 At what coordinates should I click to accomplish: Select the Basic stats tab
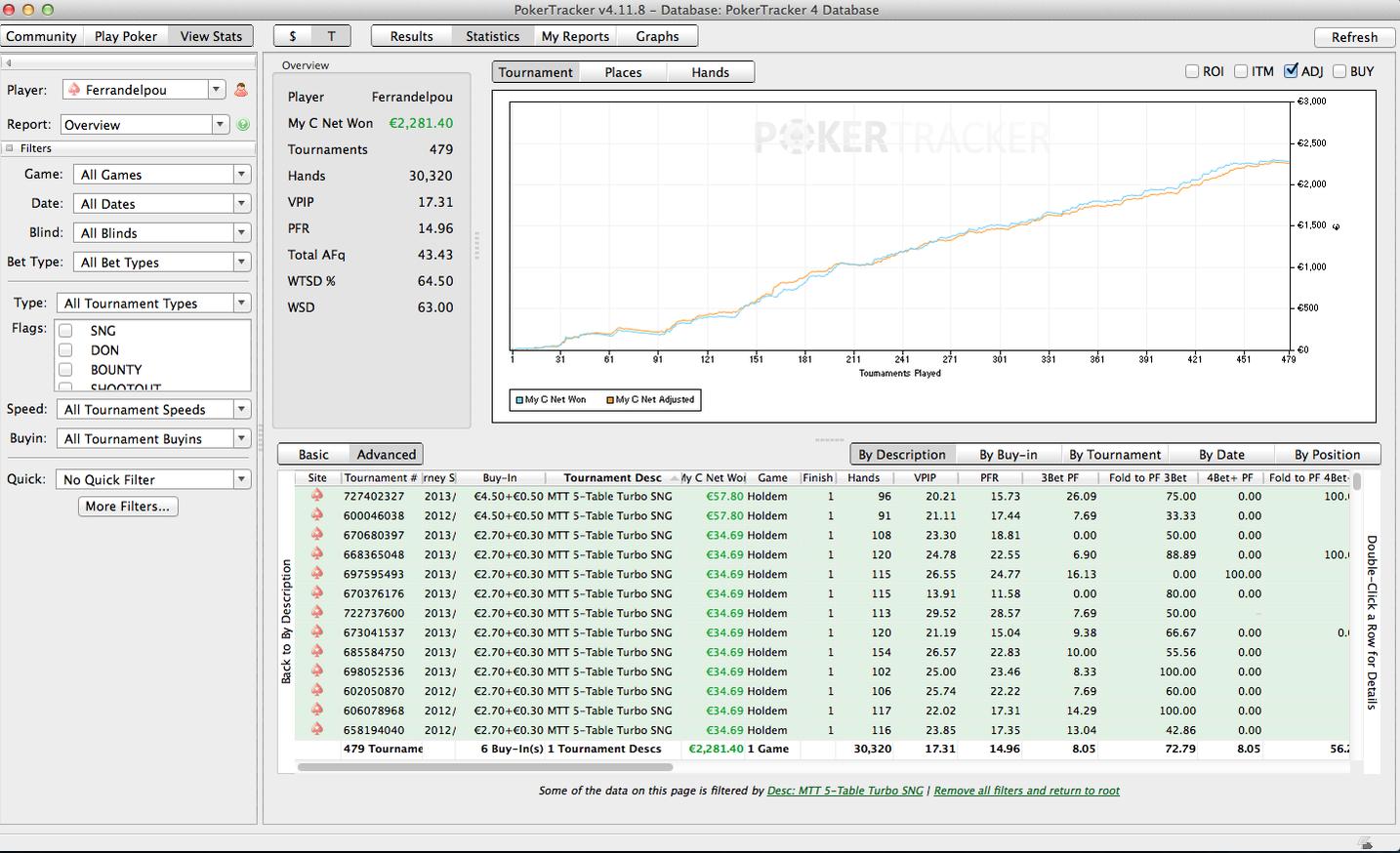coord(313,455)
